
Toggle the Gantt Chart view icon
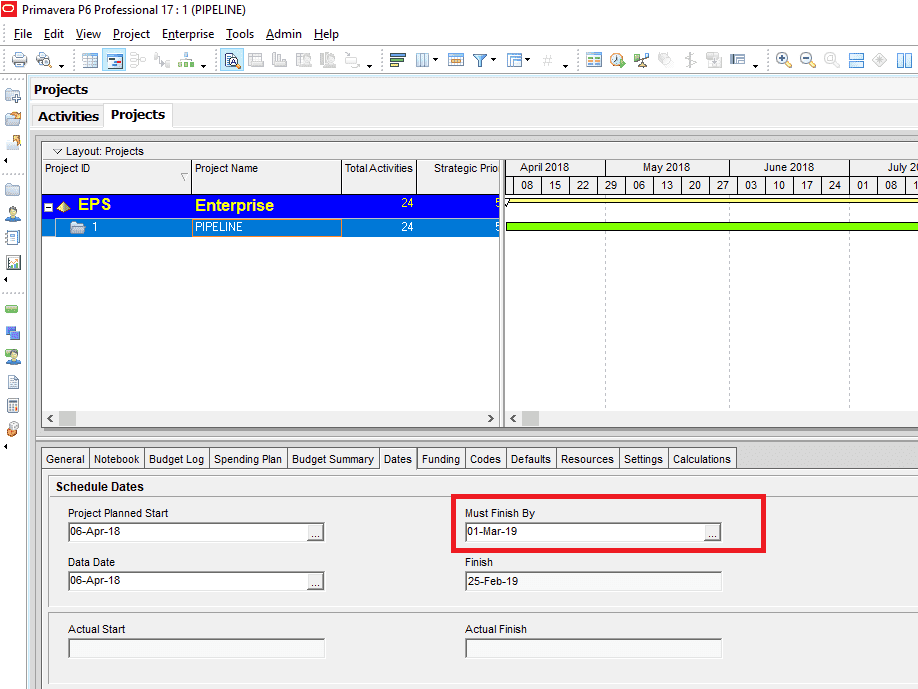(114, 60)
